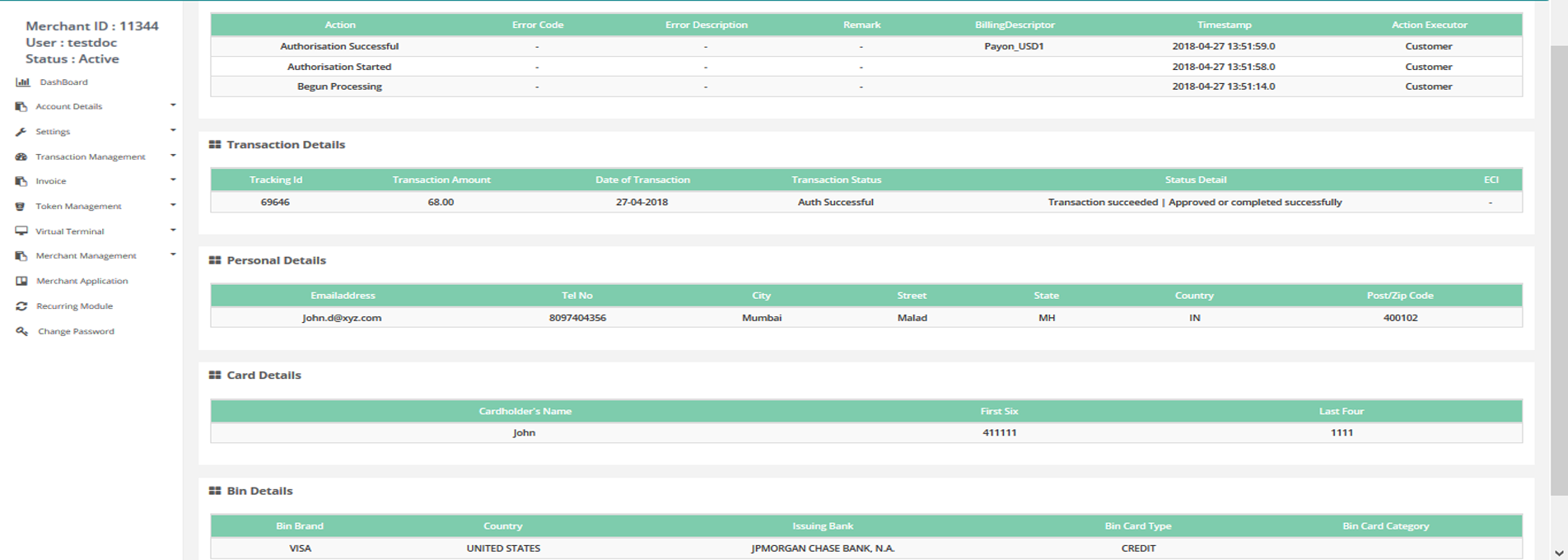Open the Recurring Module menu item

tap(74, 306)
